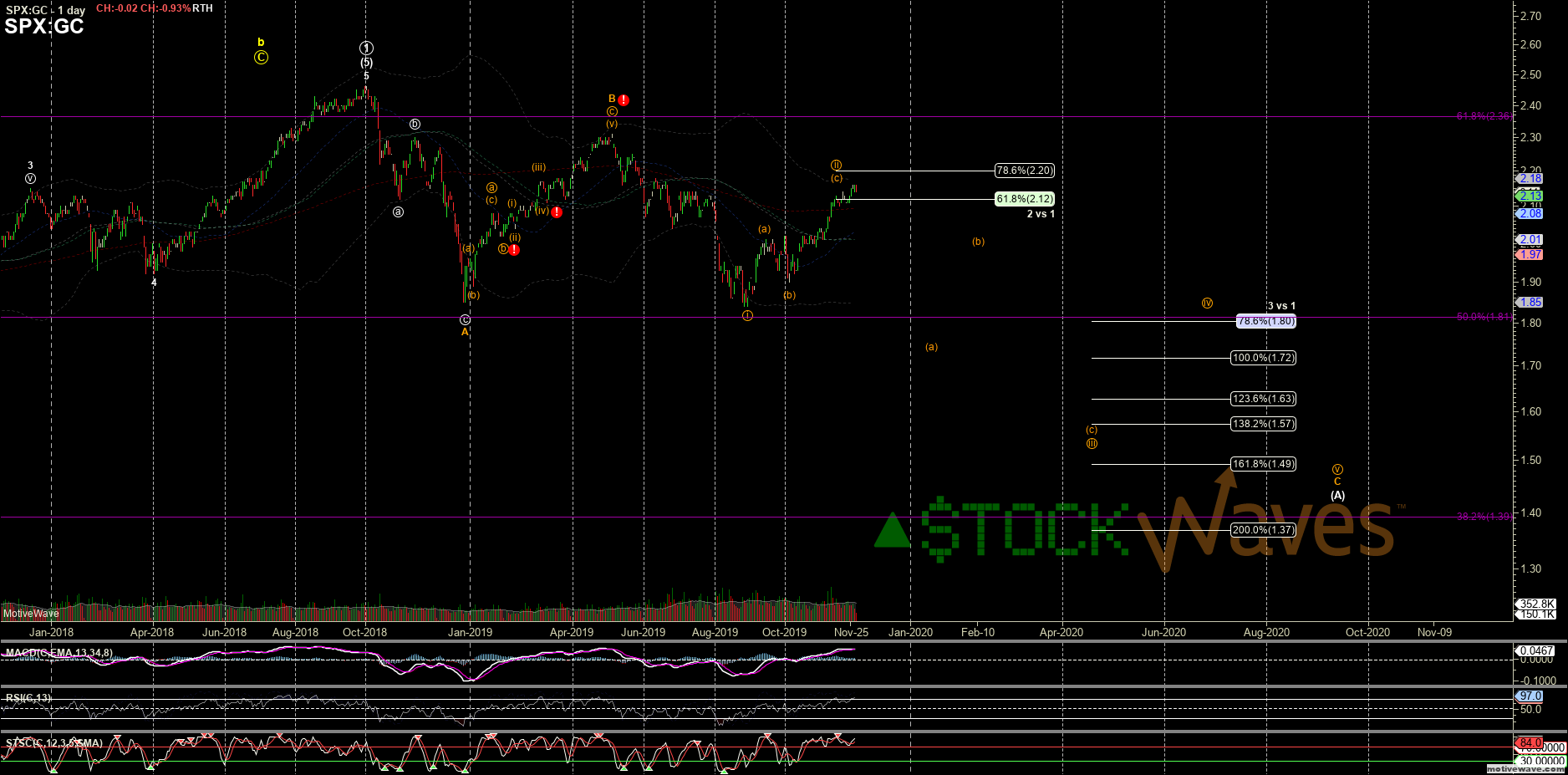The height and width of the screenshot is (775, 1568).
Task: Click the Jan-2020 date on the time axis
Action: pyautogui.click(x=910, y=632)
